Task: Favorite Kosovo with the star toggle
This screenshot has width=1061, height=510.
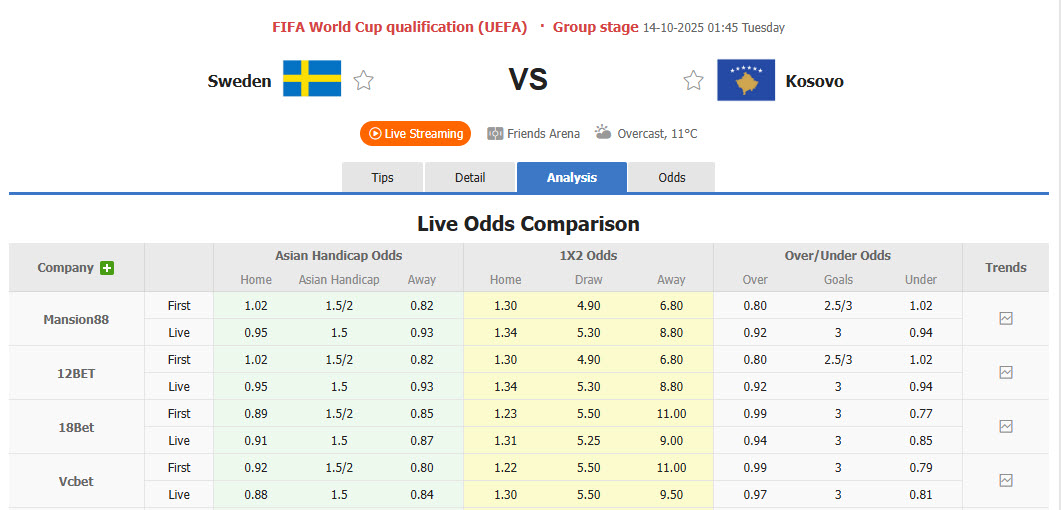Action: 693,81
